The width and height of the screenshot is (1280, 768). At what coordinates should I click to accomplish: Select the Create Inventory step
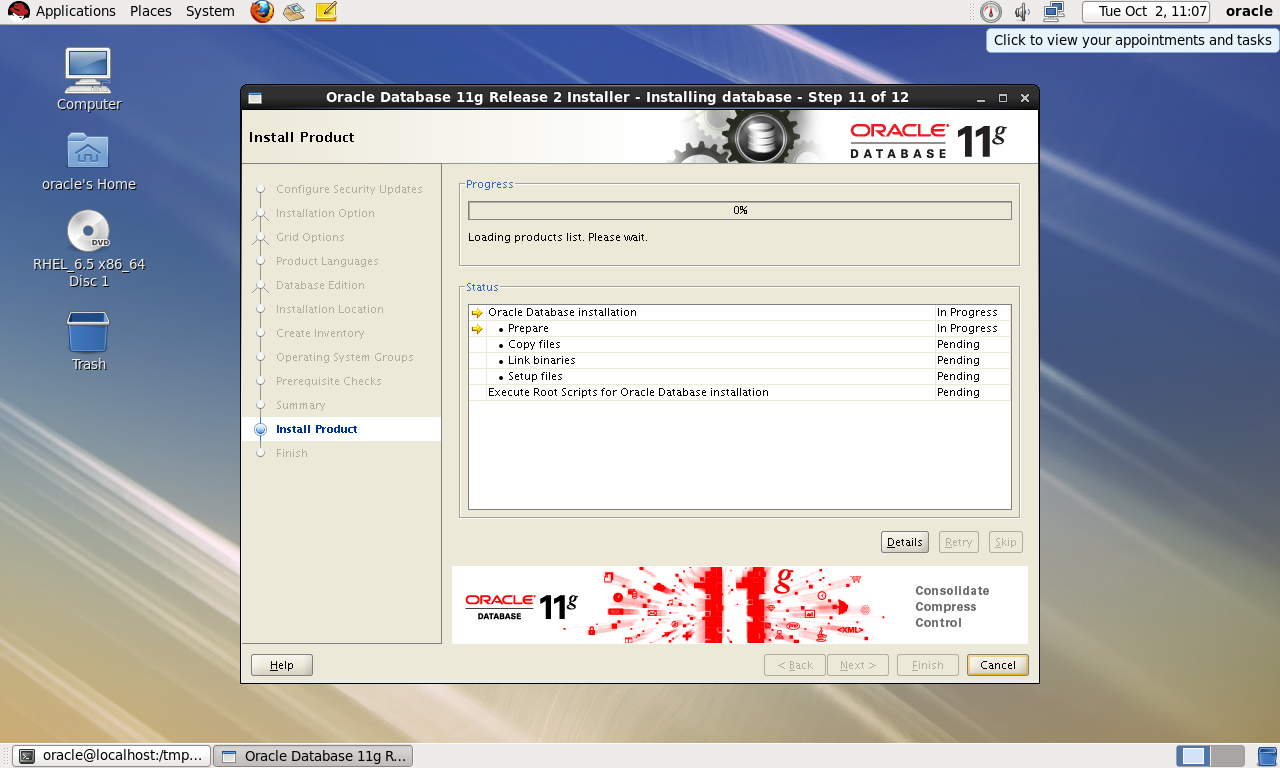pos(320,333)
